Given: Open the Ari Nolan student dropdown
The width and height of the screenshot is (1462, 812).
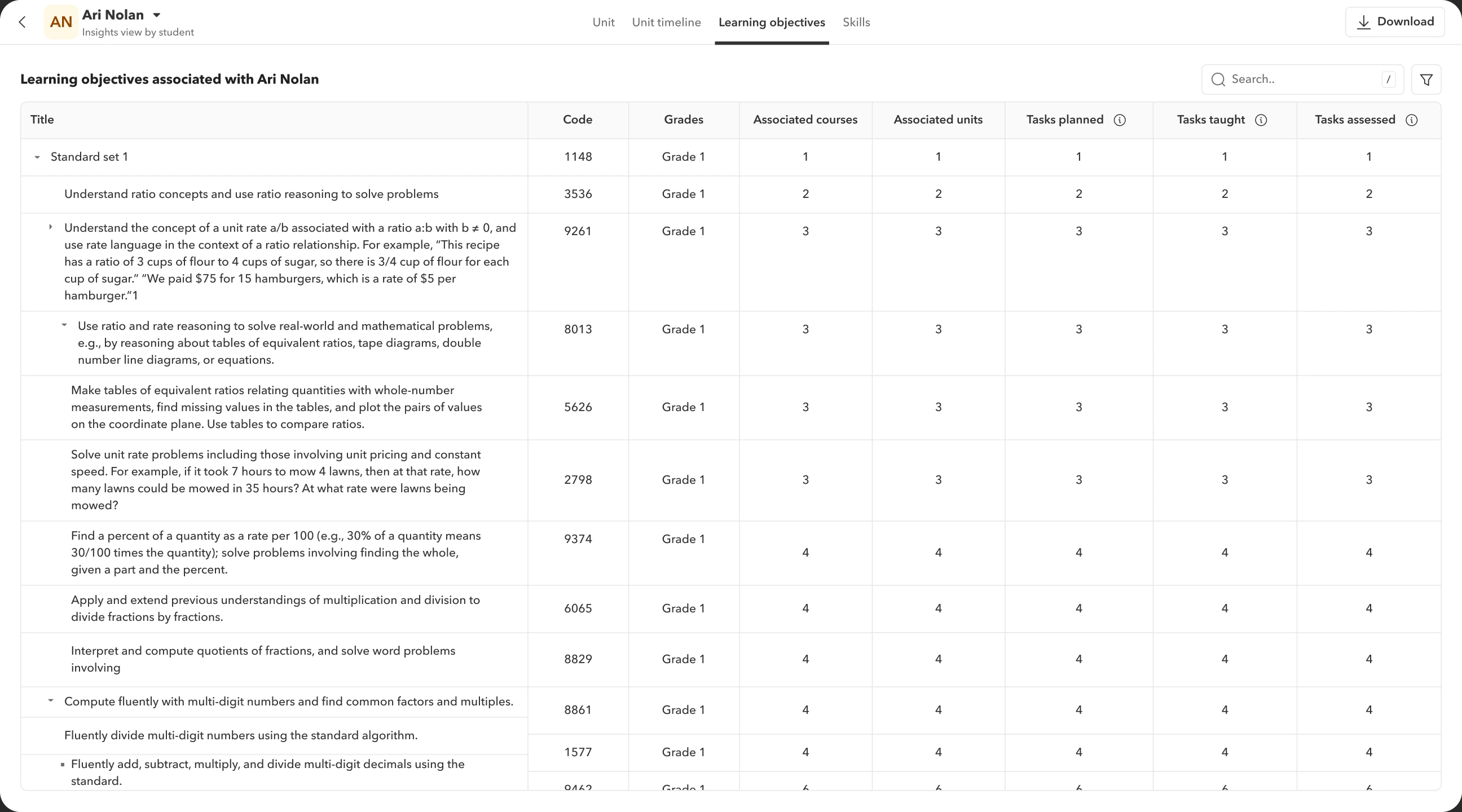Looking at the screenshot, I should [157, 15].
